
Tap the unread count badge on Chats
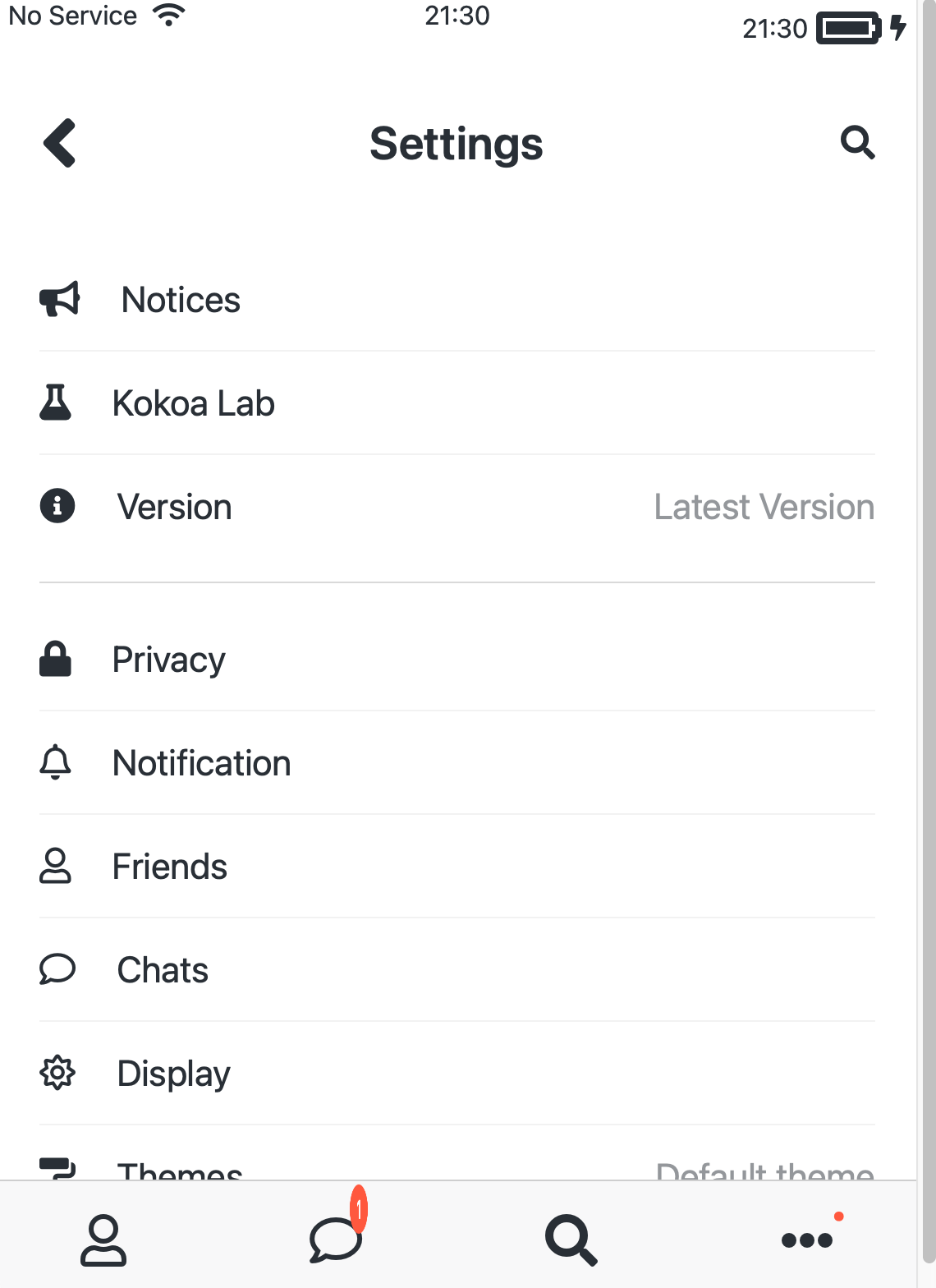point(359,1207)
